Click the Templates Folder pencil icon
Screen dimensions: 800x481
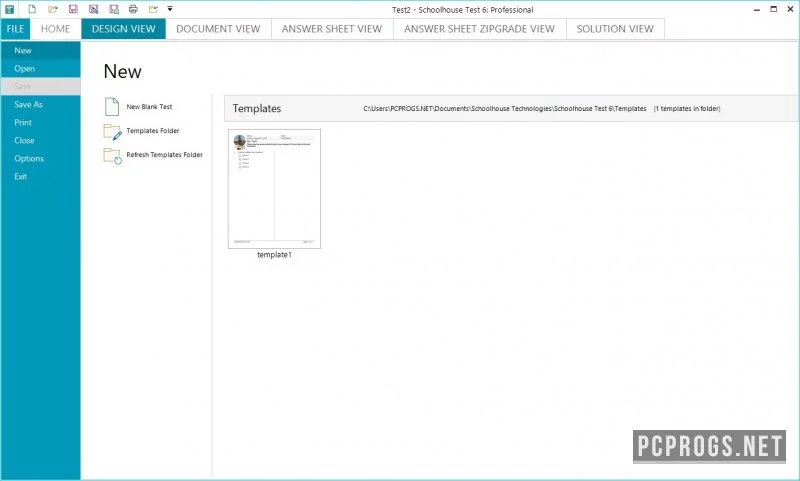pyautogui.click(x=112, y=131)
